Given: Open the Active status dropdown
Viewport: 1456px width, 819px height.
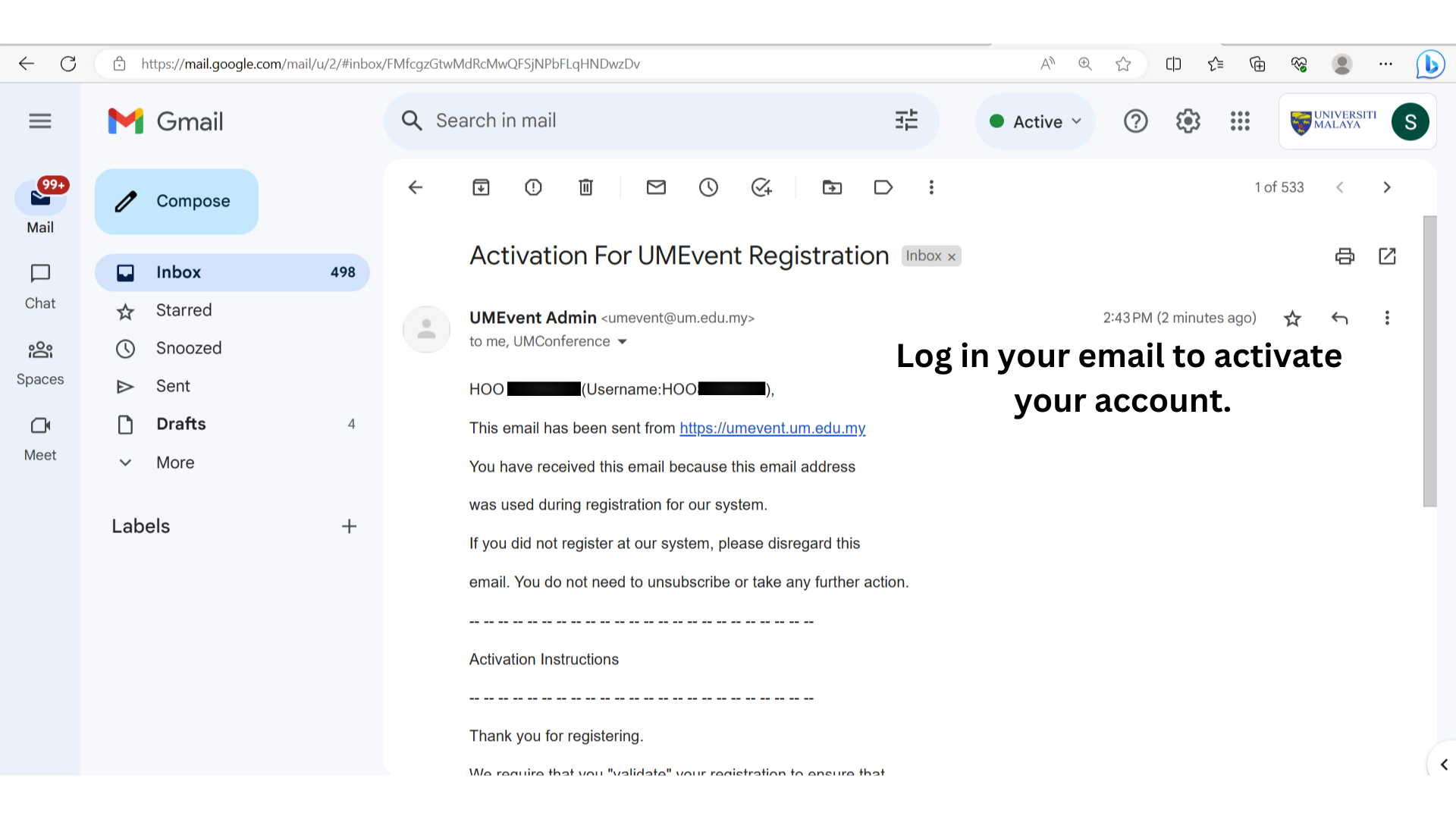Looking at the screenshot, I should point(1036,121).
